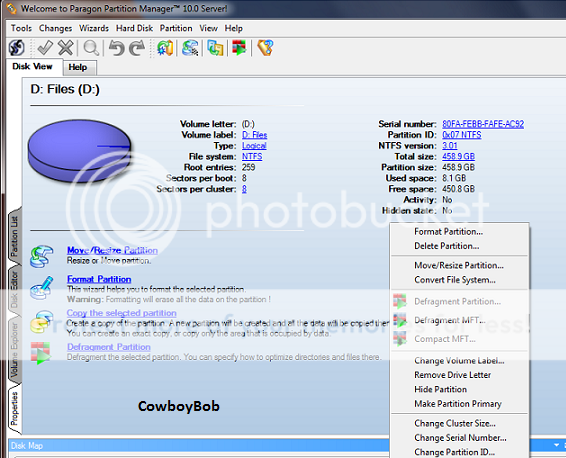Open the Changes menu
Screen dimensions: 566x458
point(55,28)
